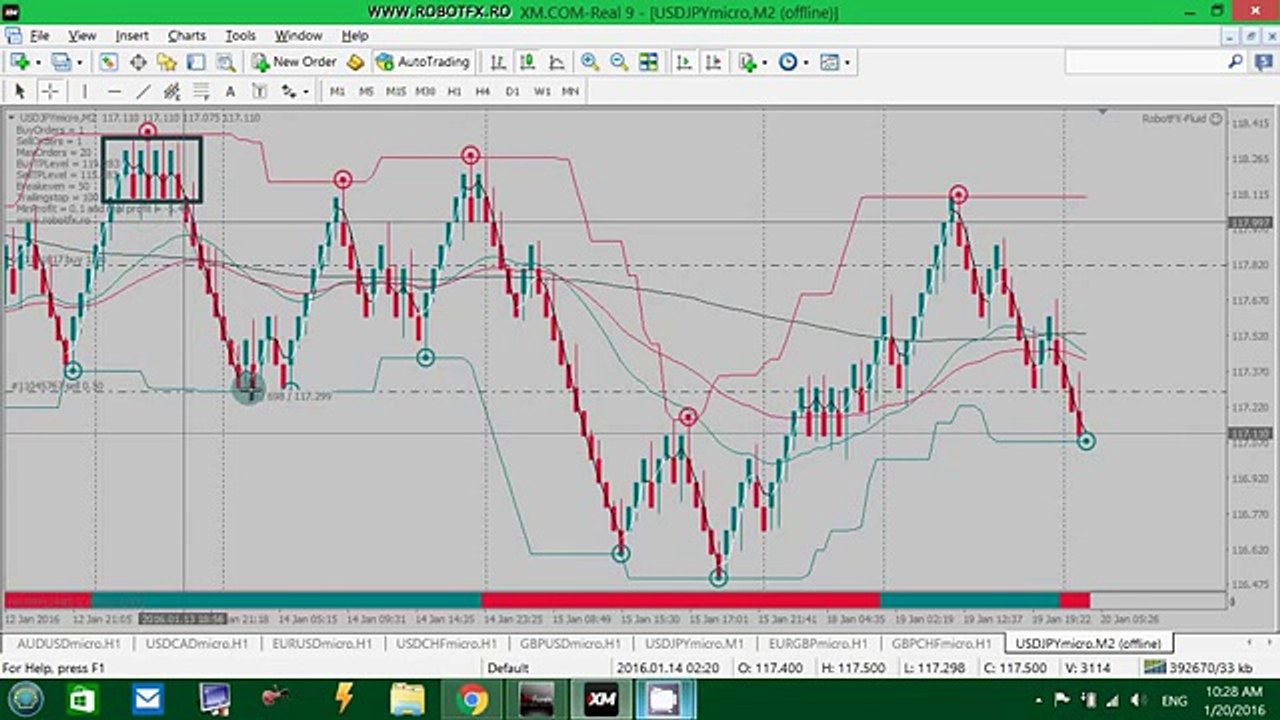Select the Cursor arrow tool
Screen dimensions: 1280x720
(19, 91)
